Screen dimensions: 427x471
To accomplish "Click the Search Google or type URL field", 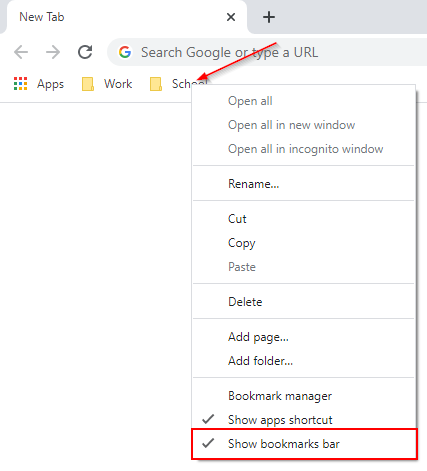I will [x=267, y=52].
